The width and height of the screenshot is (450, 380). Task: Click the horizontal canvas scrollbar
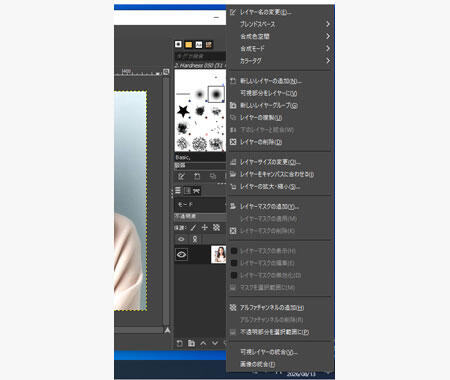(138, 330)
